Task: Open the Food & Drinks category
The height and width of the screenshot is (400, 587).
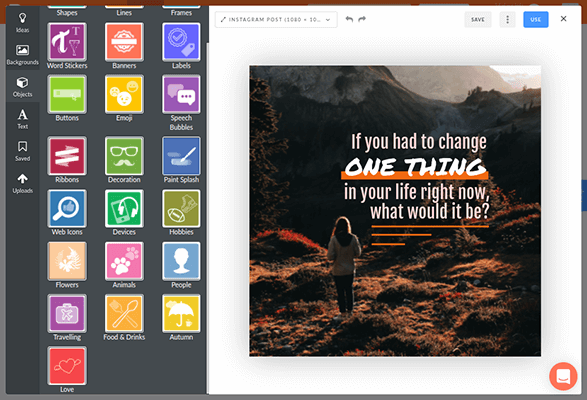Action: coord(124,313)
